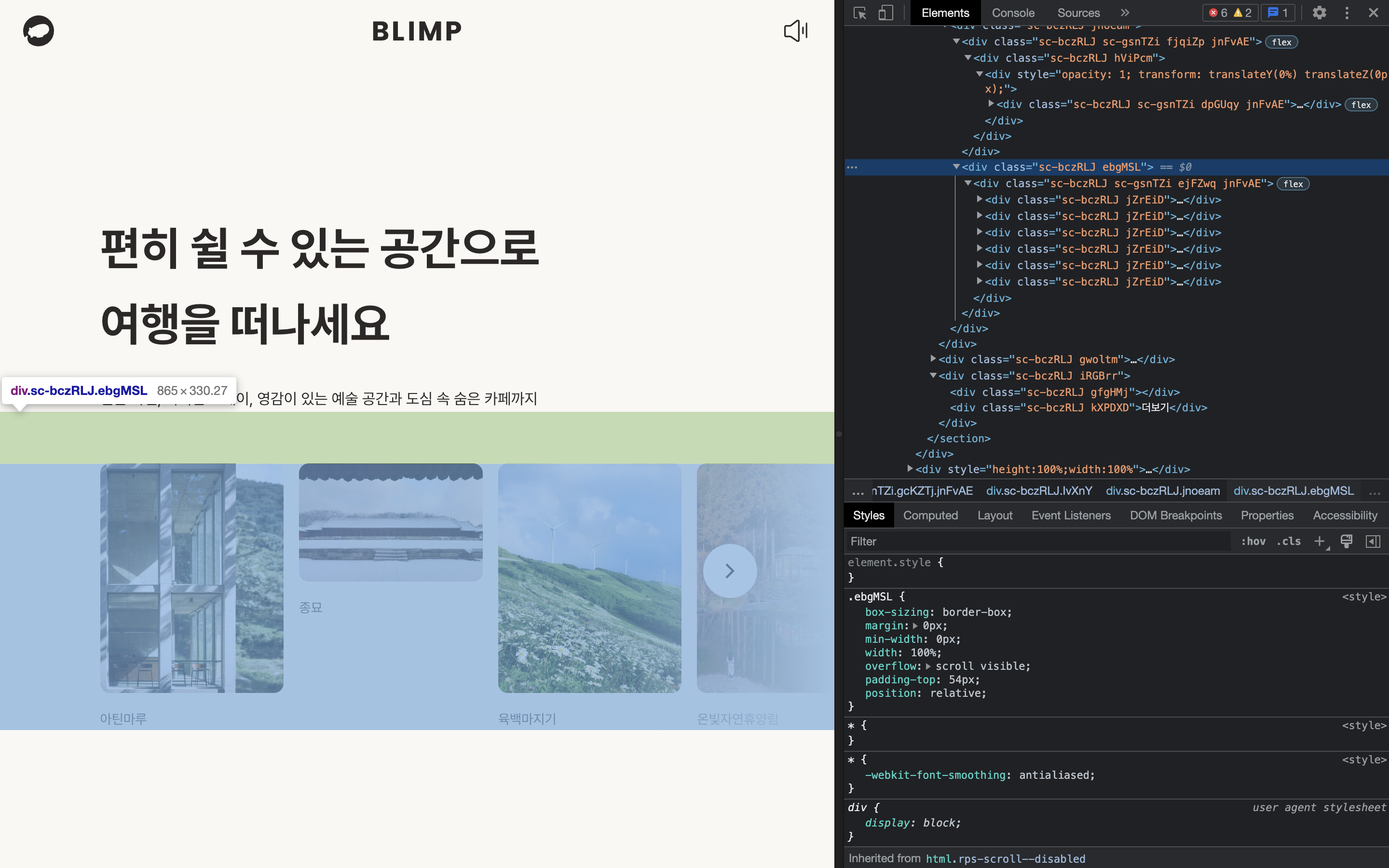Switch to the Elements tab
This screenshot has width=1389, height=868.
[x=945, y=13]
